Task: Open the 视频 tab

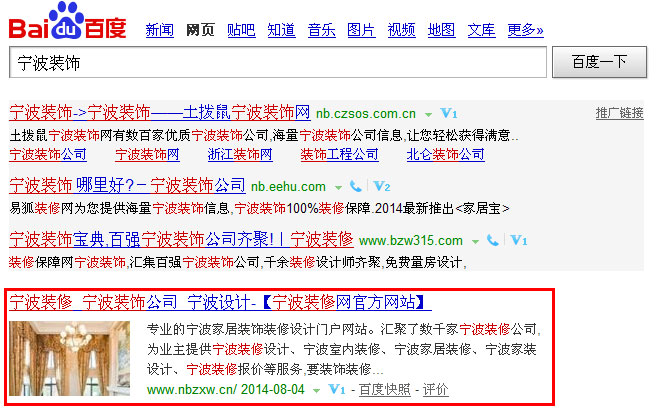Action: point(401,30)
